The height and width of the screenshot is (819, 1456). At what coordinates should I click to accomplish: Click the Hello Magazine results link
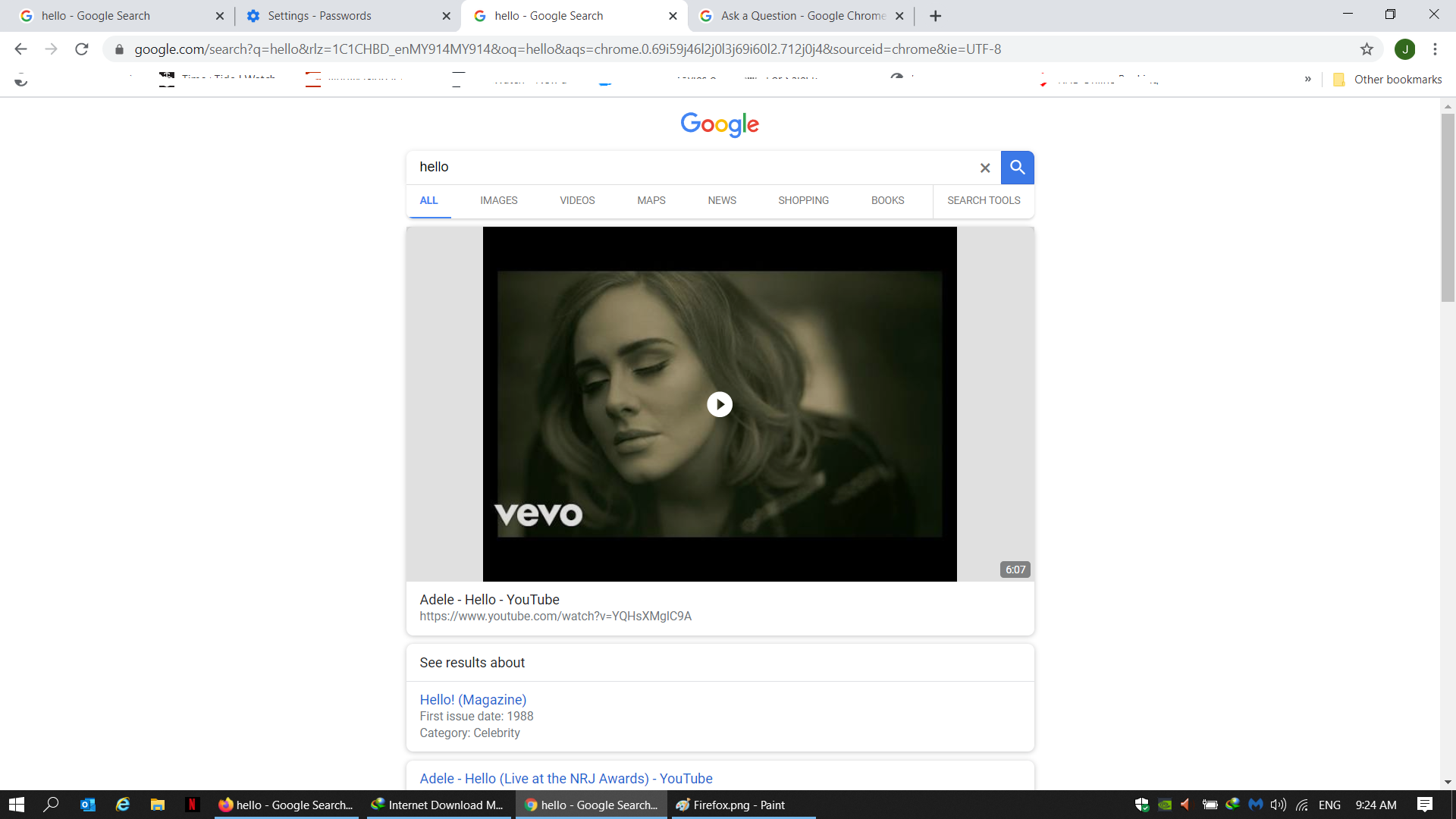point(473,699)
